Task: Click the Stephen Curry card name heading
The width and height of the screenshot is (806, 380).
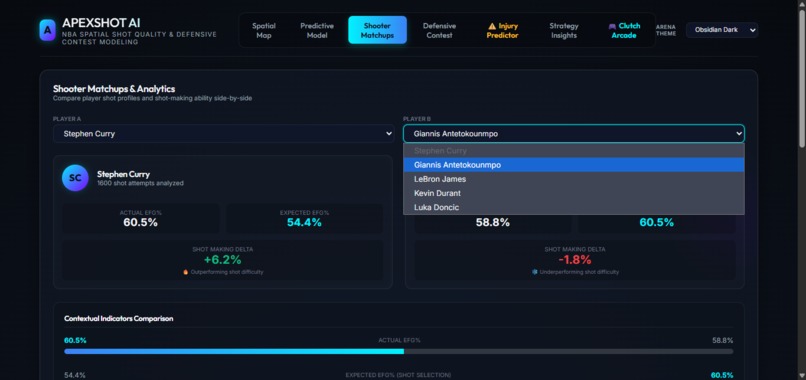Action: click(x=123, y=174)
